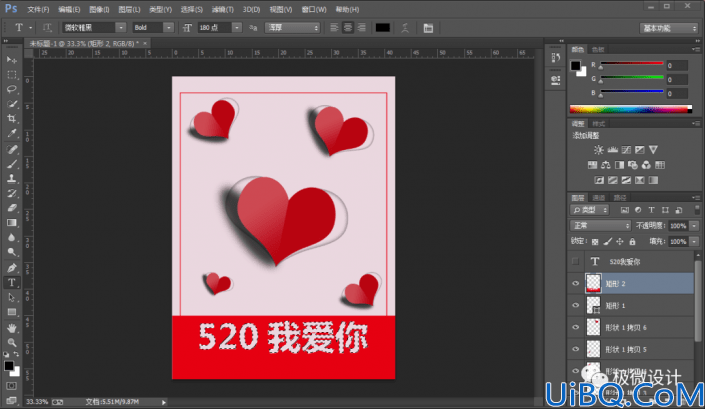Open the 滤镜(T) menu

223,9
